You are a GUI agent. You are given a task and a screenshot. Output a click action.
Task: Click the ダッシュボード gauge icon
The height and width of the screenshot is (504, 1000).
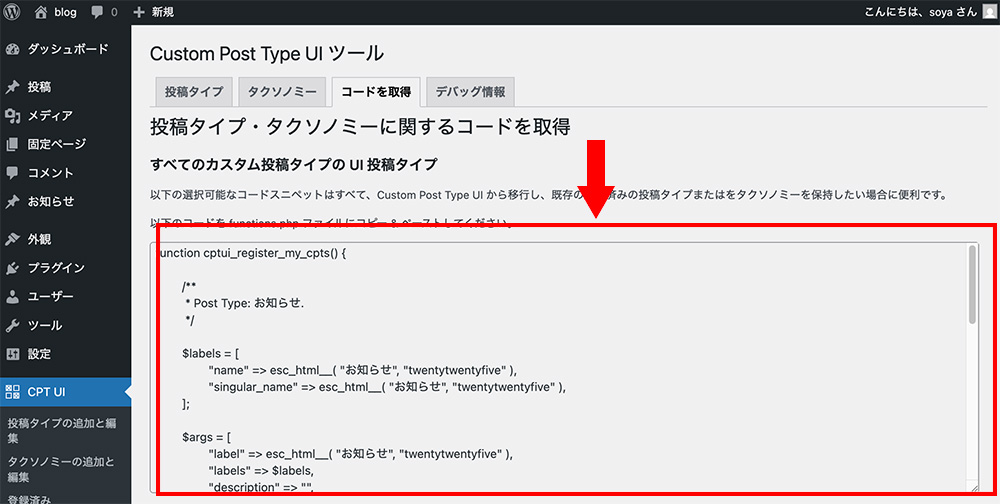tap(12, 50)
